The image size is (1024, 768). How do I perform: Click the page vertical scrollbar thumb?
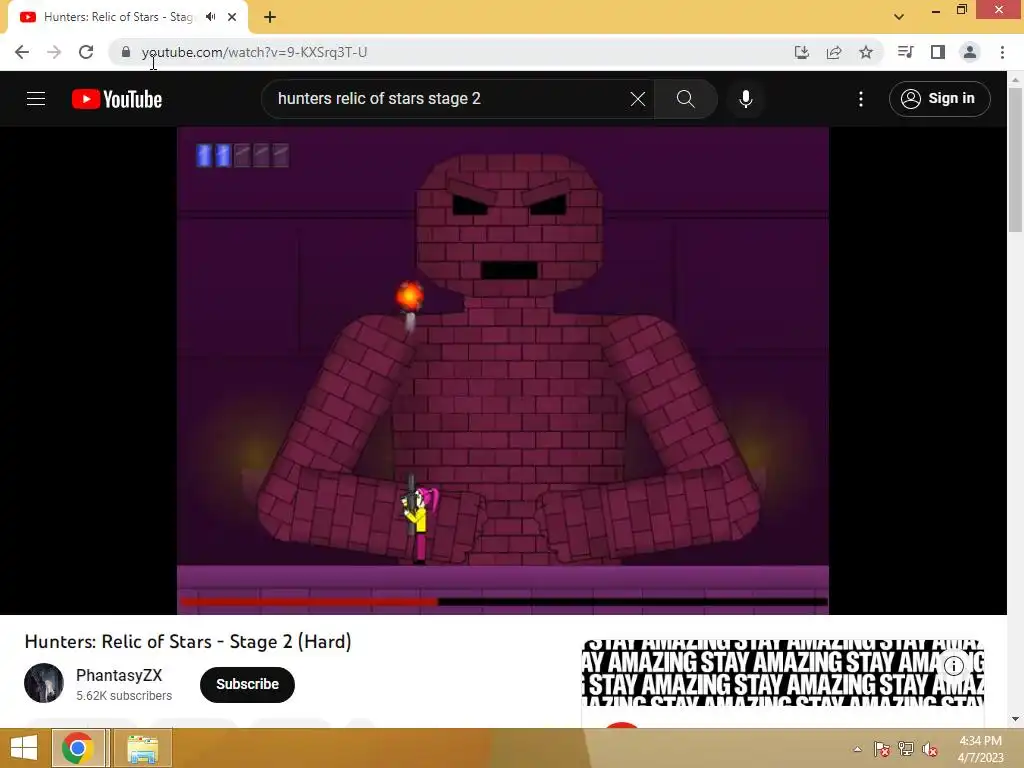1015,159
